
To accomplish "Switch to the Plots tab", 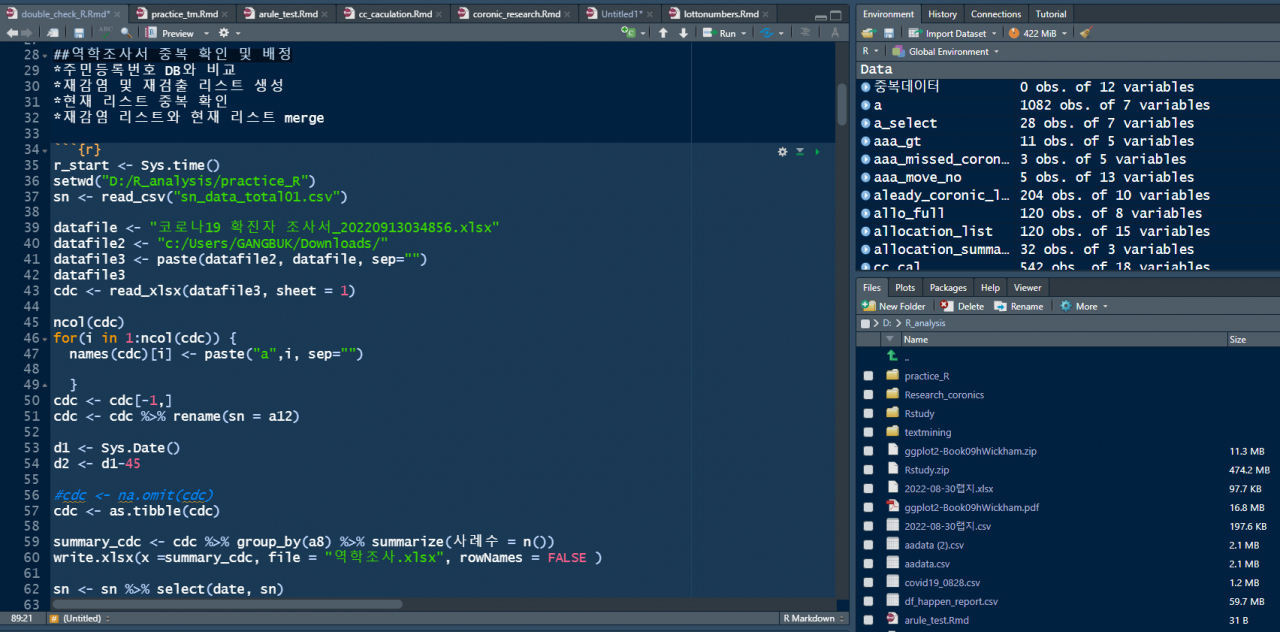I will tap(905, 287).
